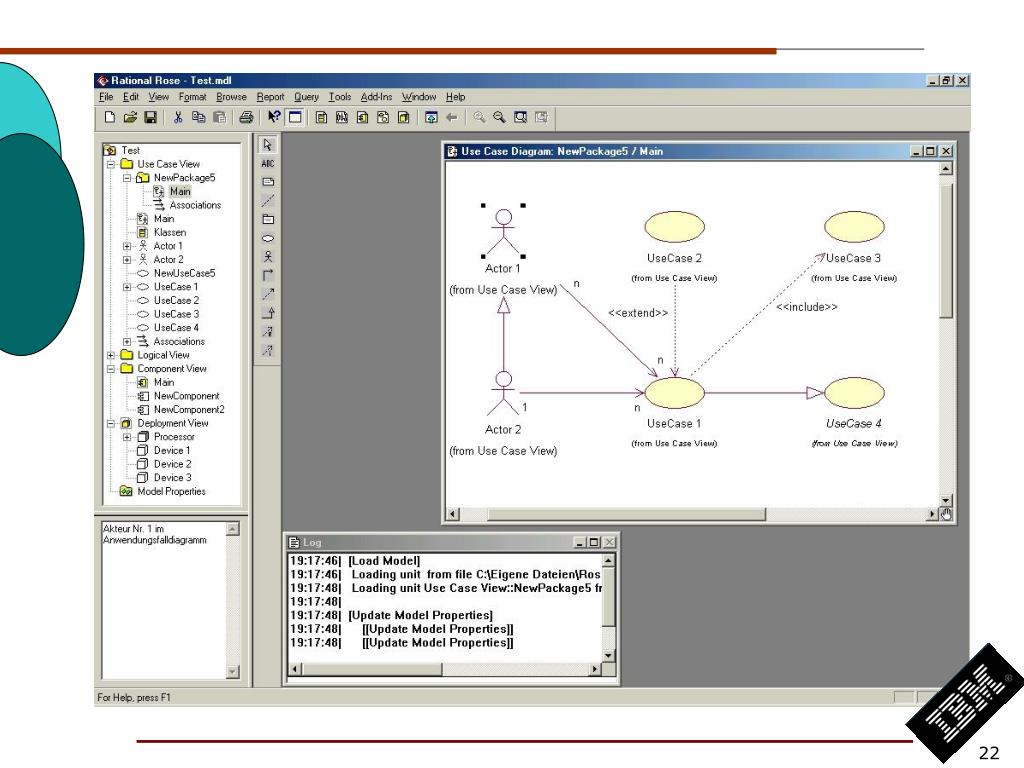Click the Browse Interaction Diagram icon

(x=342, y=117)
